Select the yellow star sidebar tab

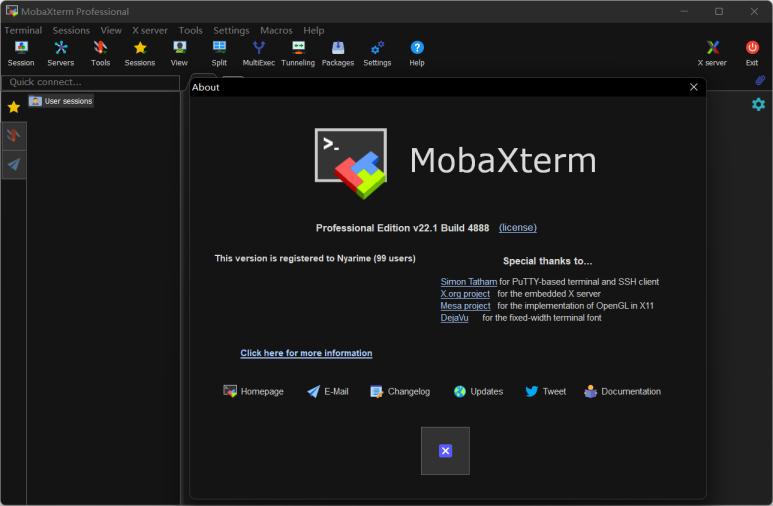(x=14, y=107)
